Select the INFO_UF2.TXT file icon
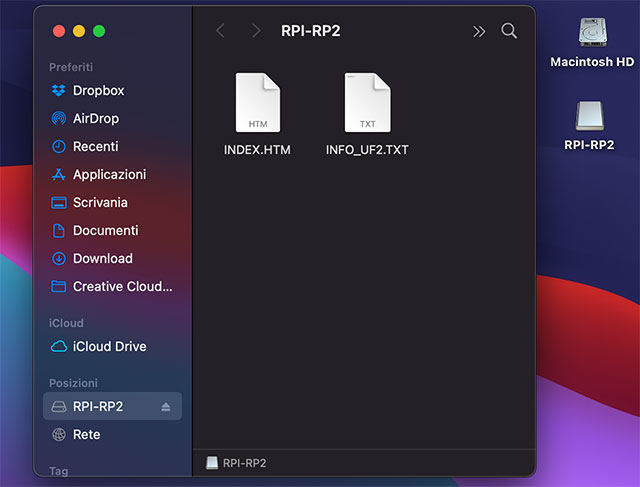This screenshot has width=640, height=487. [x=367, y=103]
